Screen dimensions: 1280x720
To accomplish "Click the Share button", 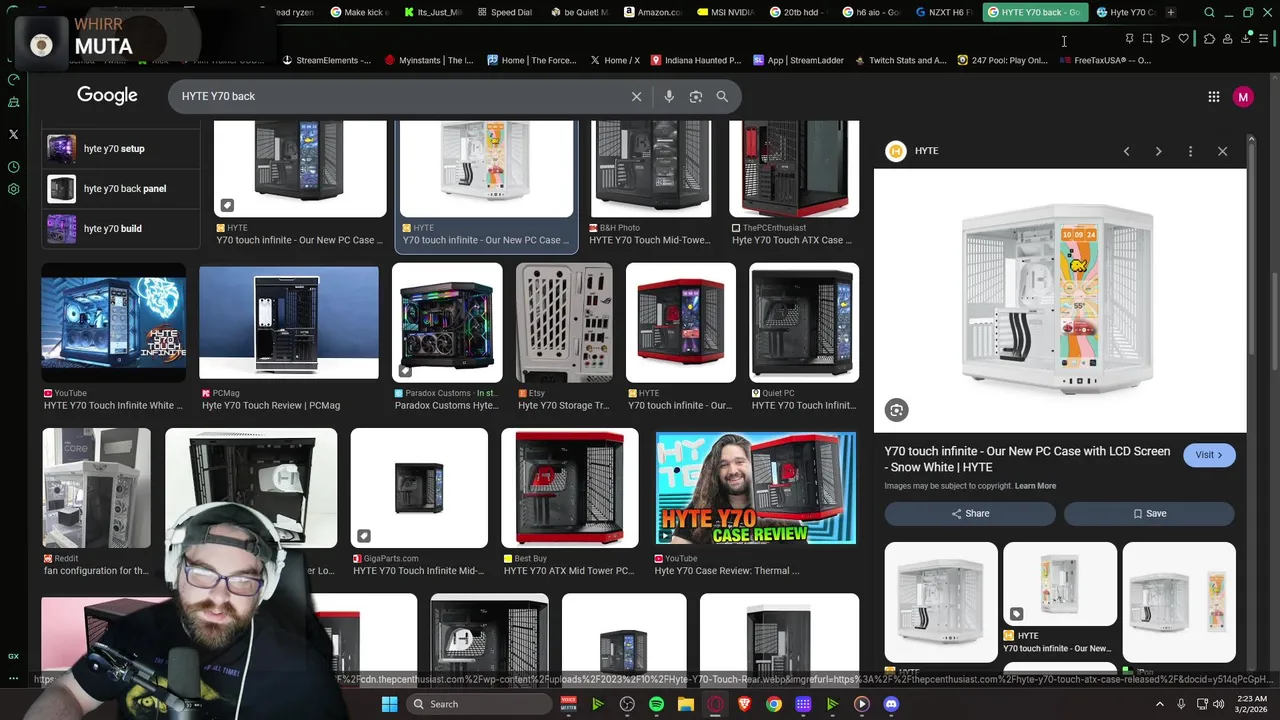I will [x=970, y=513].
